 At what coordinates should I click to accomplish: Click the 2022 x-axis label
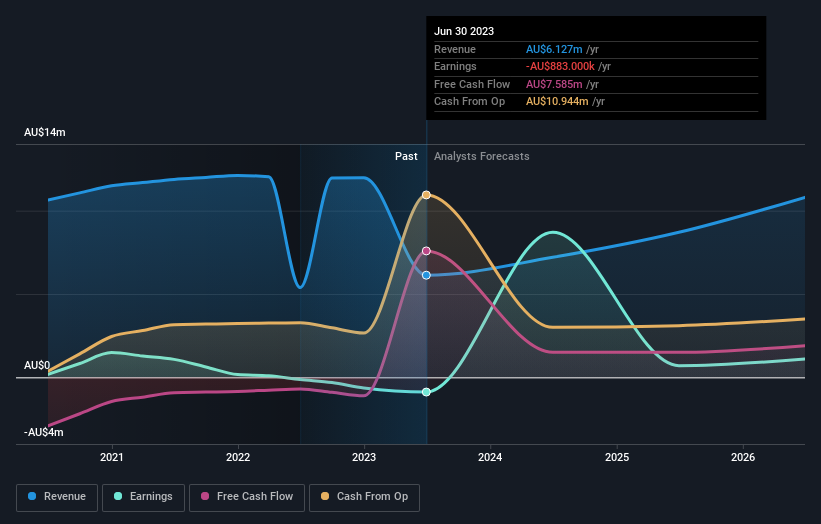tap(238, 457)
